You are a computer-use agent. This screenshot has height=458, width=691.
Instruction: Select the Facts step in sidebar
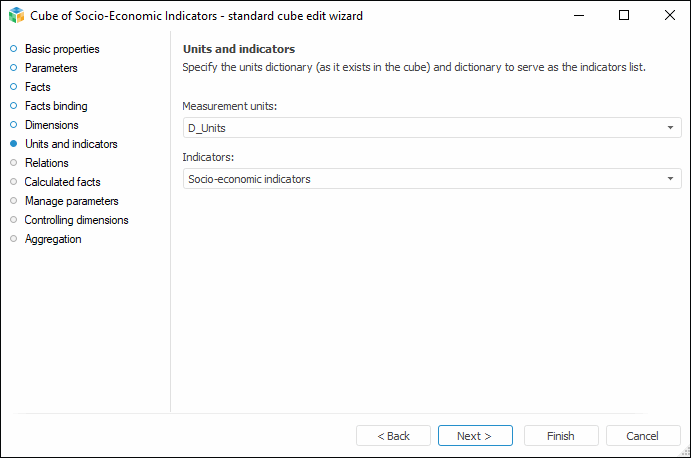pos(38,87)
